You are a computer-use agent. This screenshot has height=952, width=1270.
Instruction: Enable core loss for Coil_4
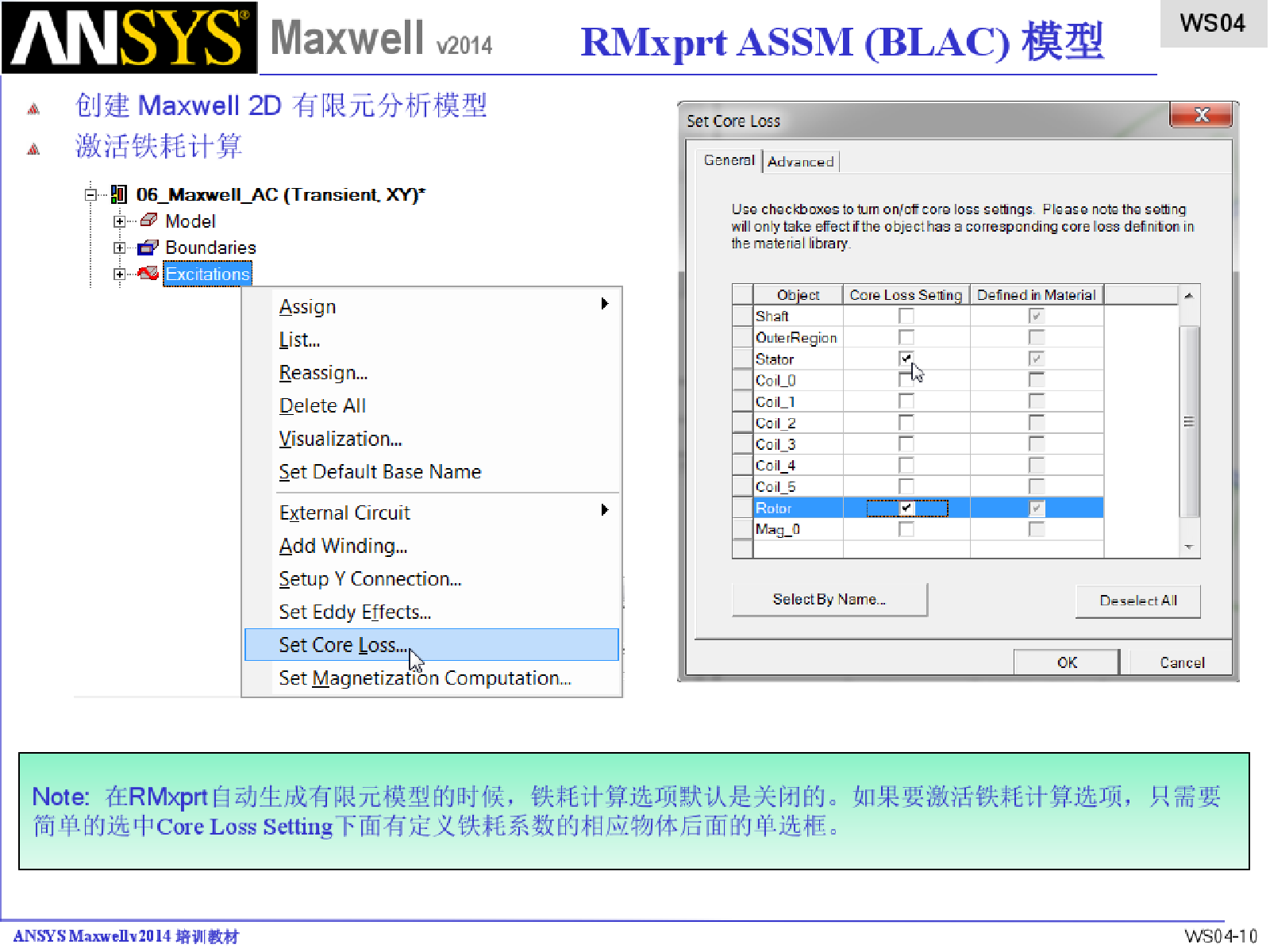pos(906,466)
